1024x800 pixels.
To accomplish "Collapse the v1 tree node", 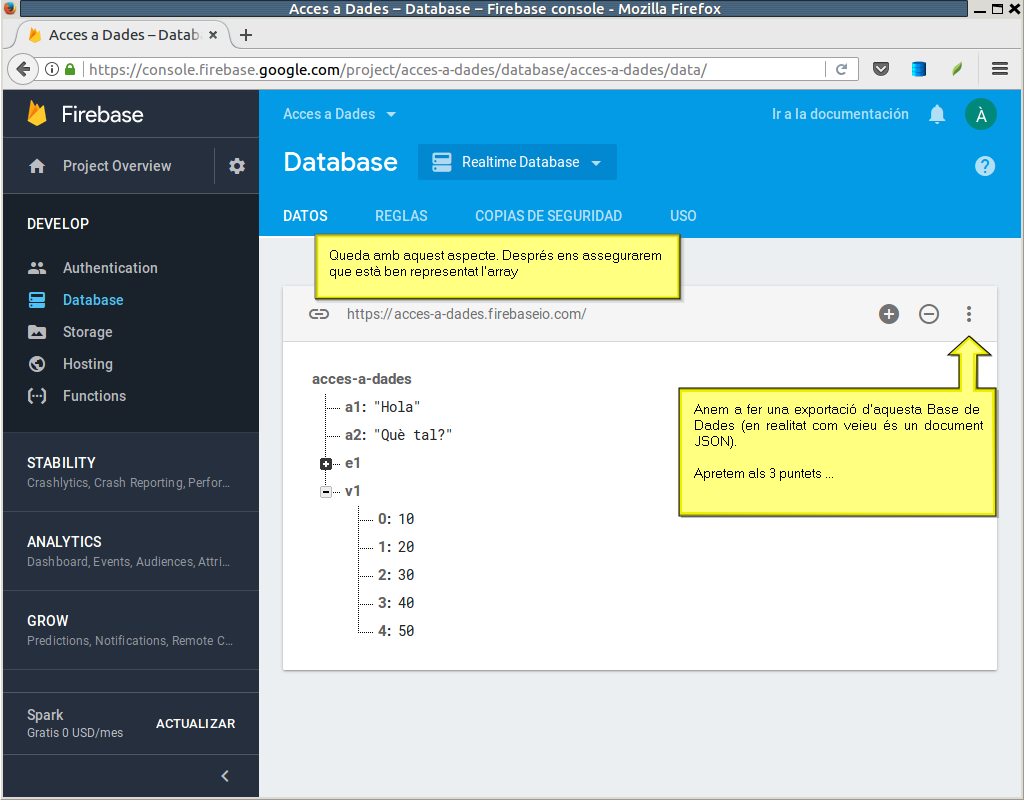I will [326, 492].
